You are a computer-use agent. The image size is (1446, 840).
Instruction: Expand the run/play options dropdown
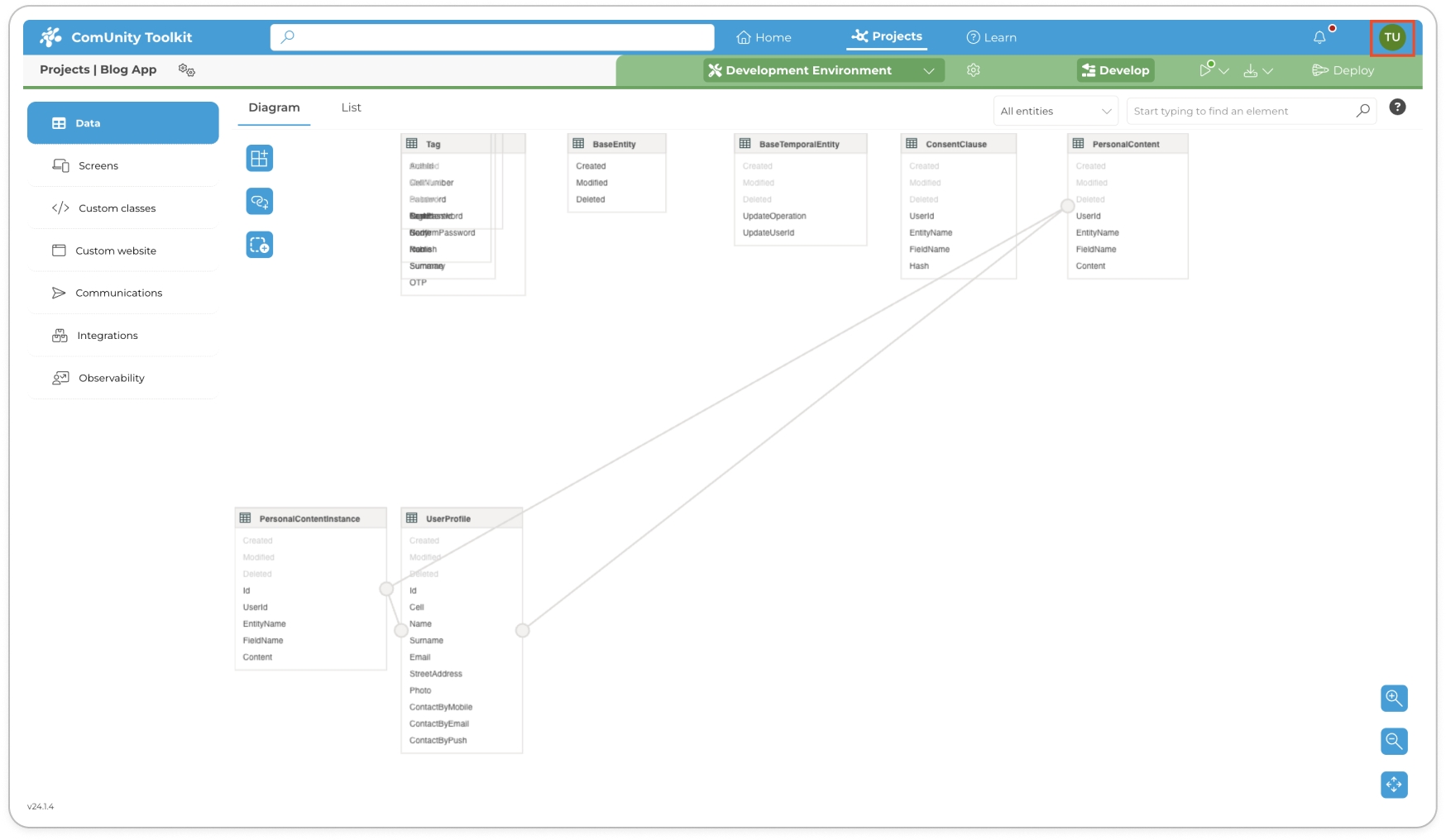coord(1214,70)
